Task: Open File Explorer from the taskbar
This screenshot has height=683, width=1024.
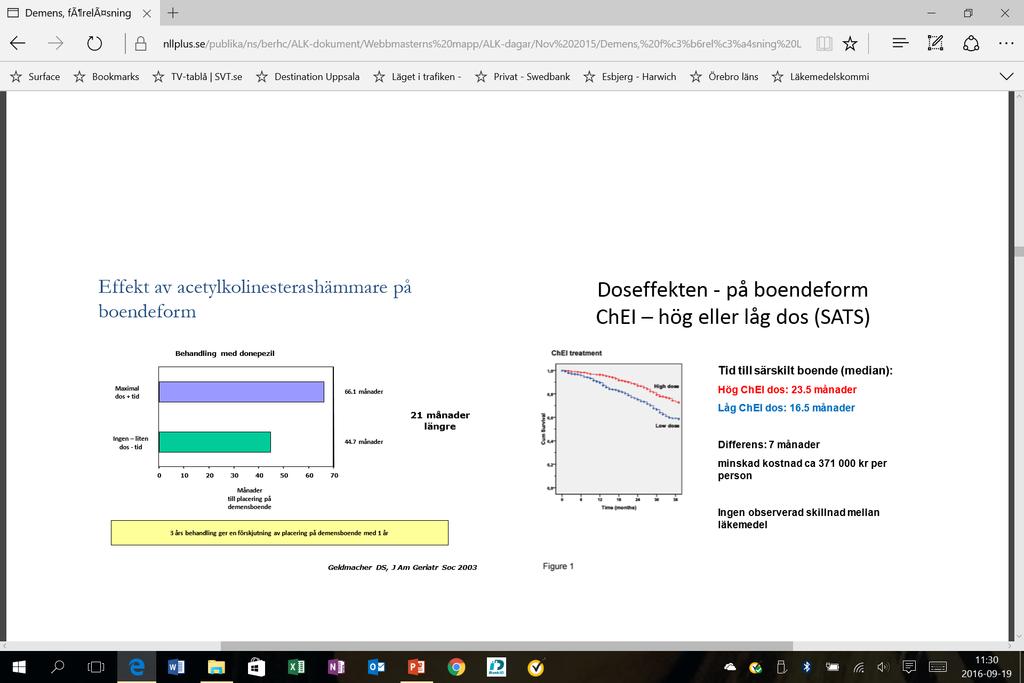Action: pyautogui.click(x=216, y=667)
